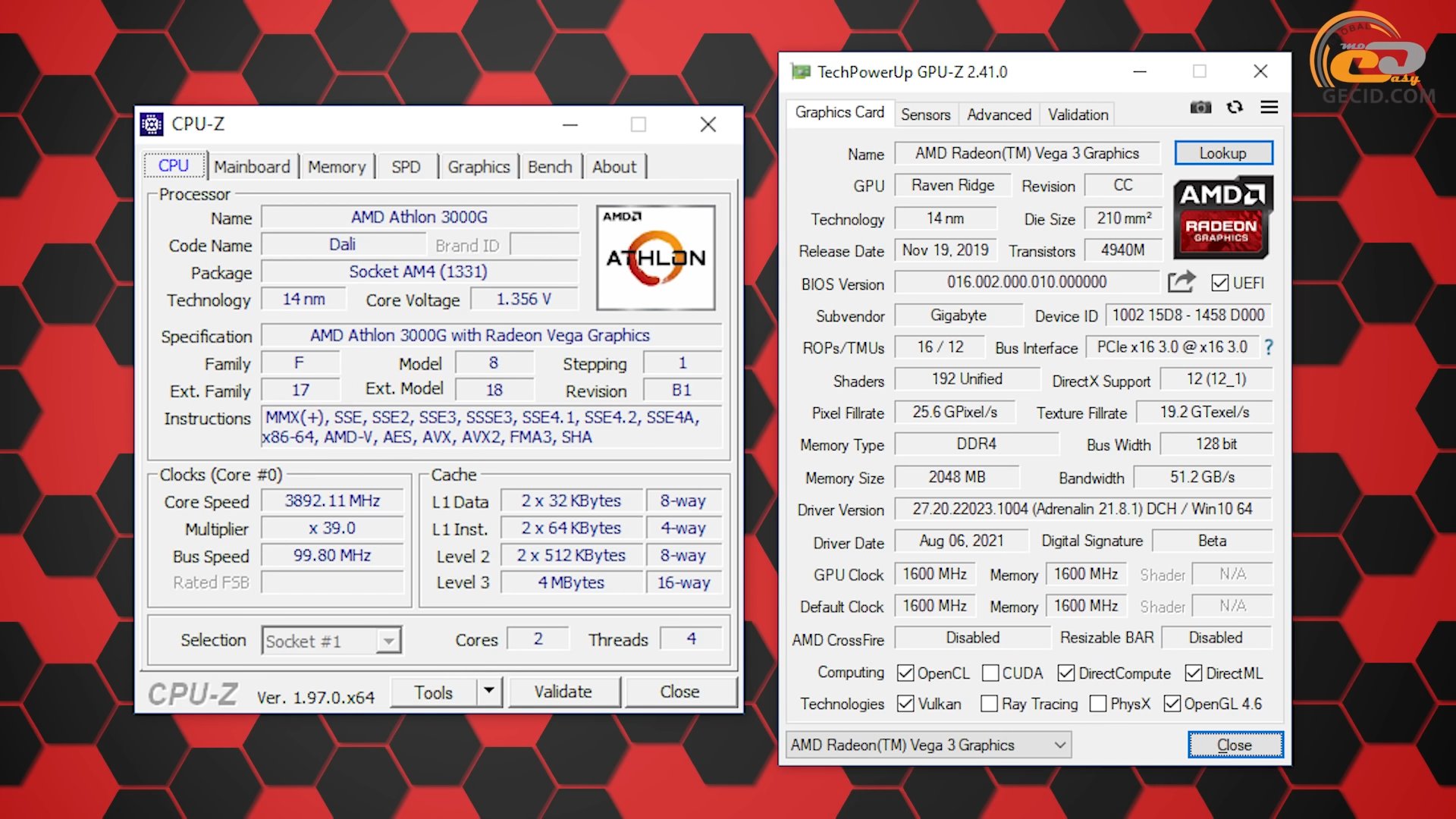Open the GPU-Z hamburger menu icon

1269,107
